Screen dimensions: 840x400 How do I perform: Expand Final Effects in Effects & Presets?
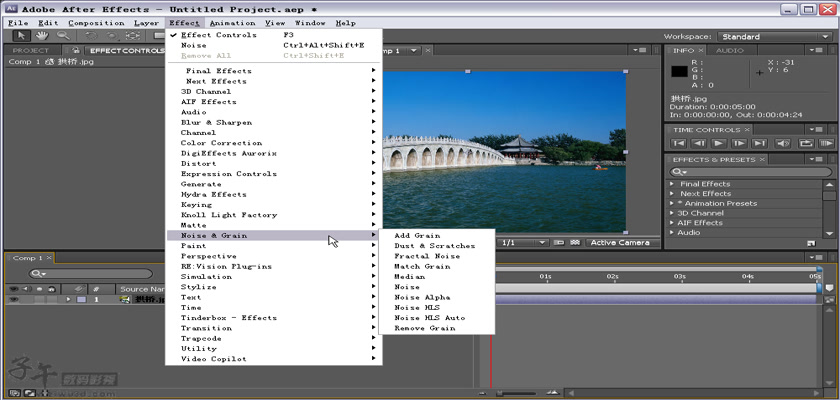[x=672, y=184]
